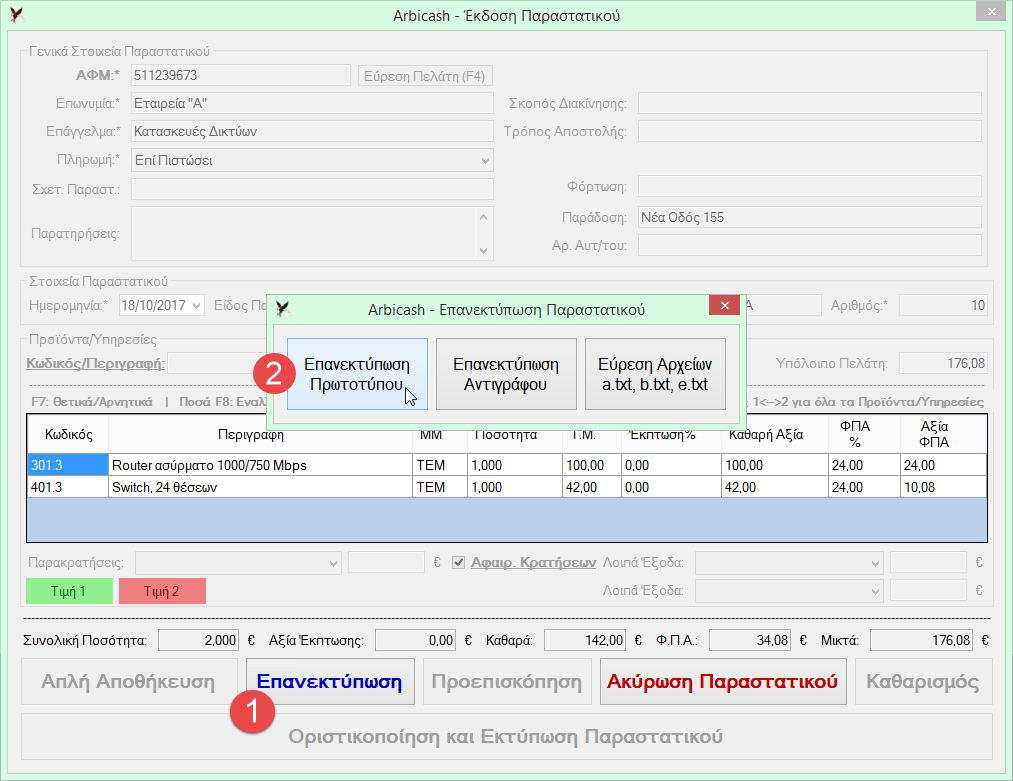Screen dimensions: 1013x781
Task: Click the Τρόπος Αποστολής field
Action: tap(809, 131)
